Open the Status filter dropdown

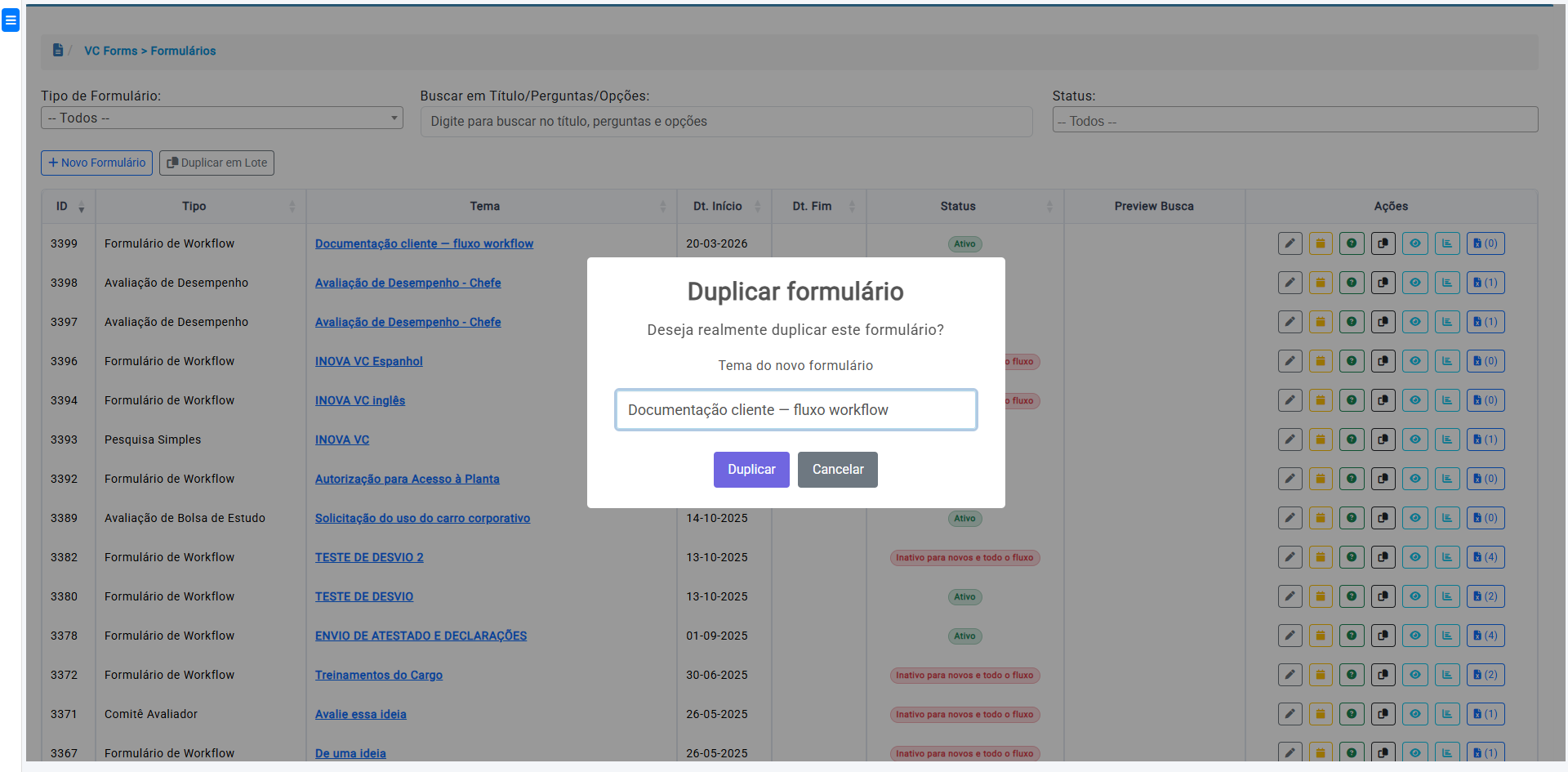click(x=1294, y=121)
